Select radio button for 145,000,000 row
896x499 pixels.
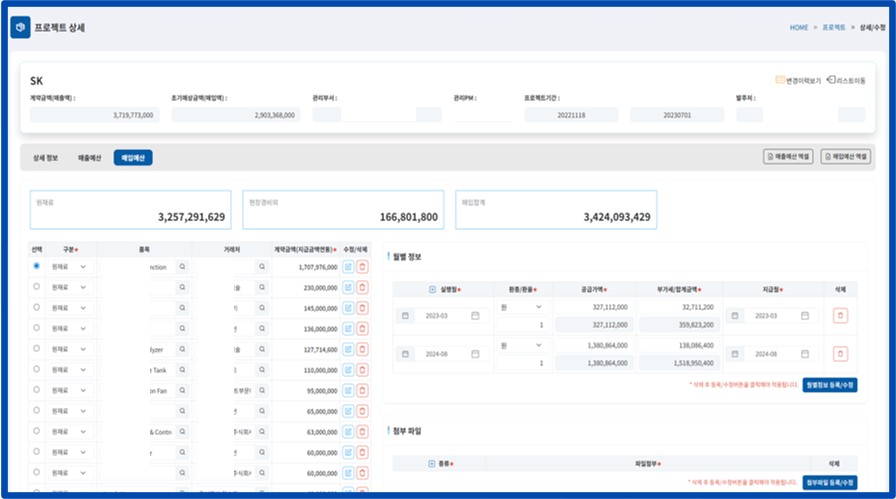(x=37, y=307)
